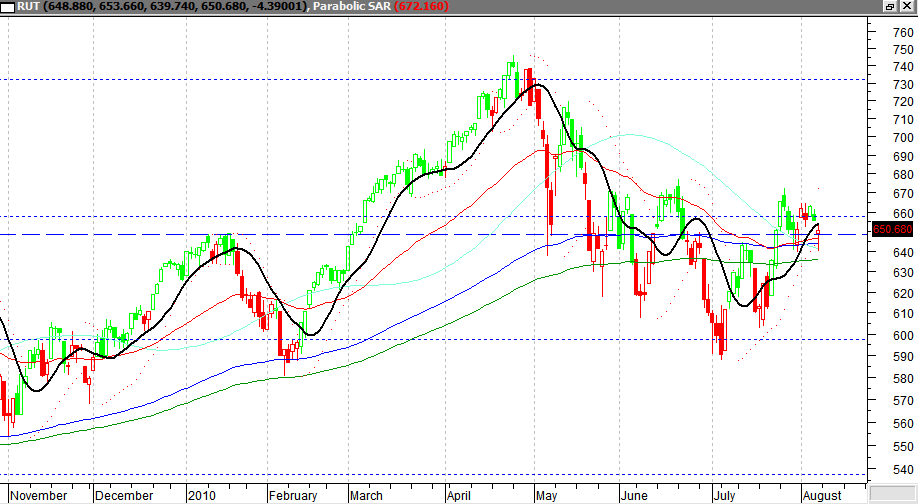The image size is (918, 504).
Task: Click the June label on time axis
Action: (x=634, y=496)
